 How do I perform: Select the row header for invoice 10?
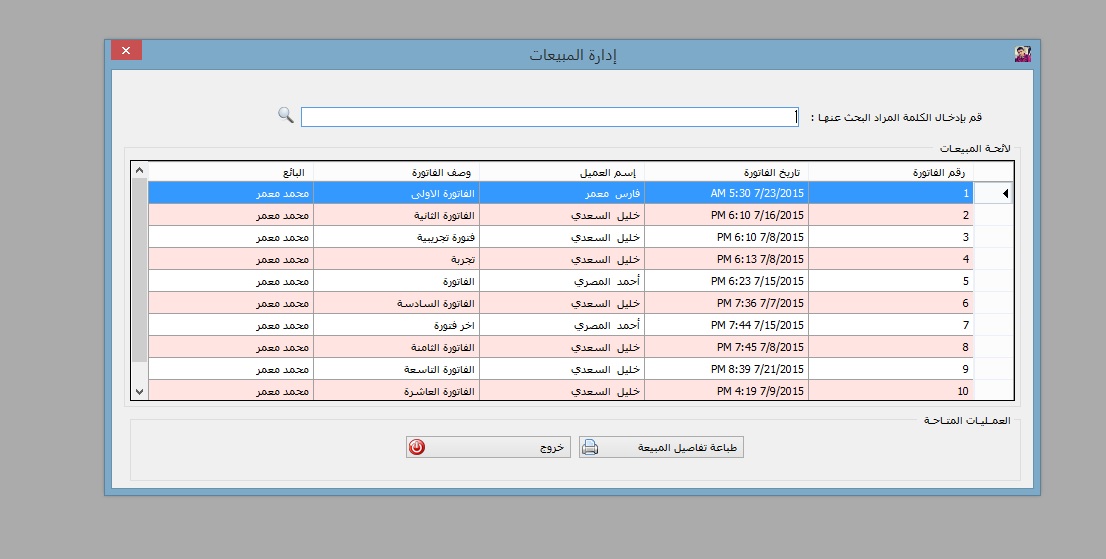click(993, 391)
